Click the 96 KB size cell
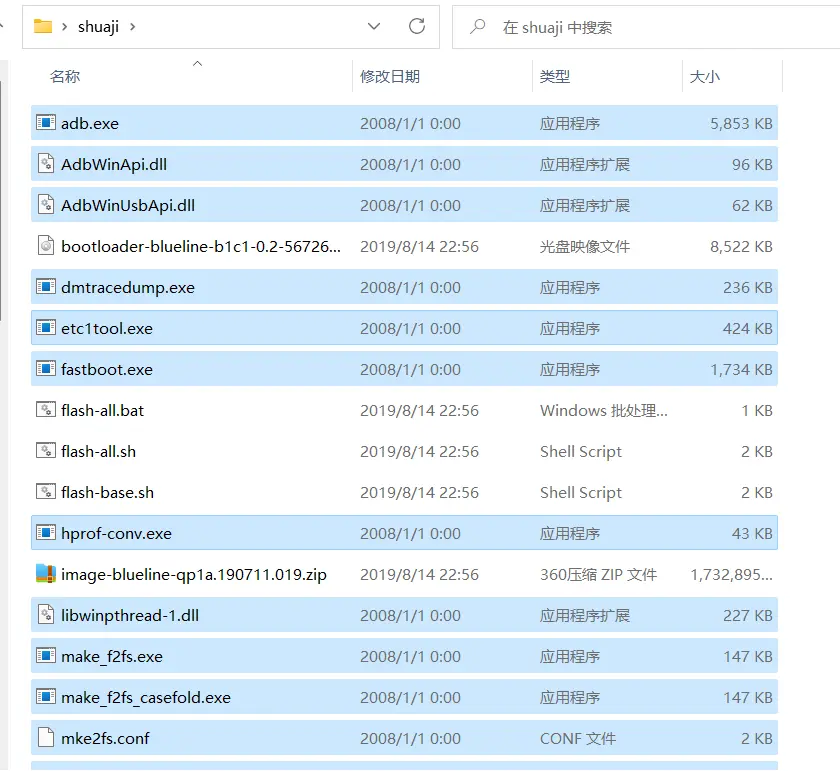The height and width of the screenshot is (771, 840). (752, 164)
